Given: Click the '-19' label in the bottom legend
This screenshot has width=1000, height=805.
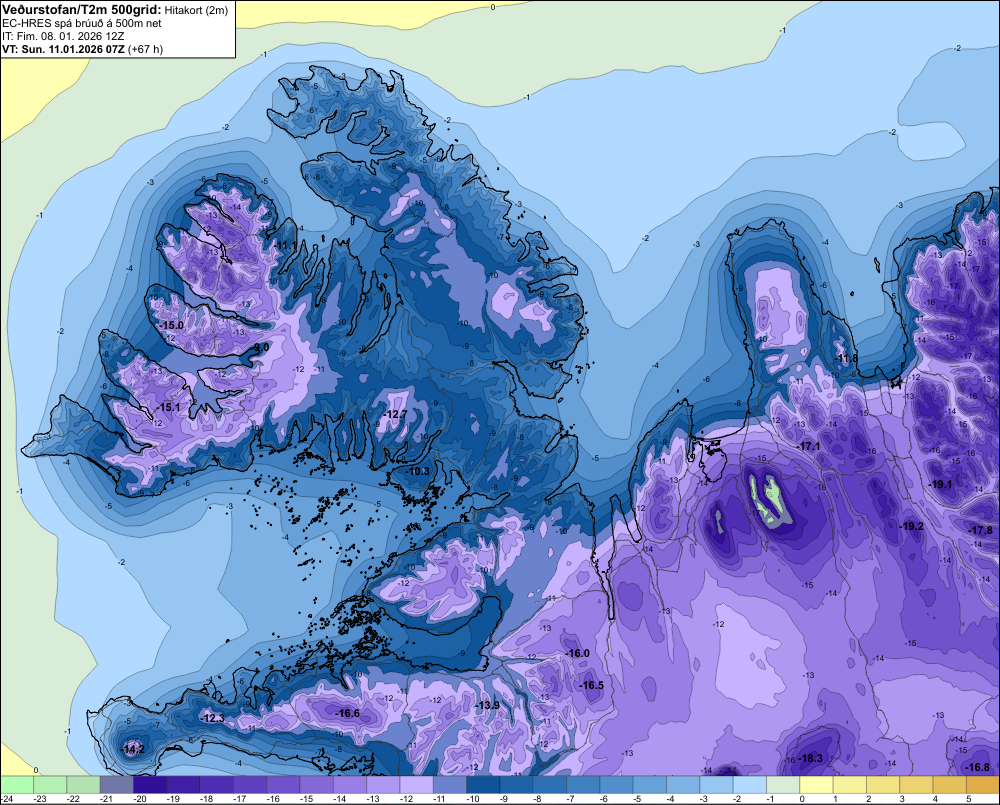Looking at the screenshot, I should coord(175,799).
